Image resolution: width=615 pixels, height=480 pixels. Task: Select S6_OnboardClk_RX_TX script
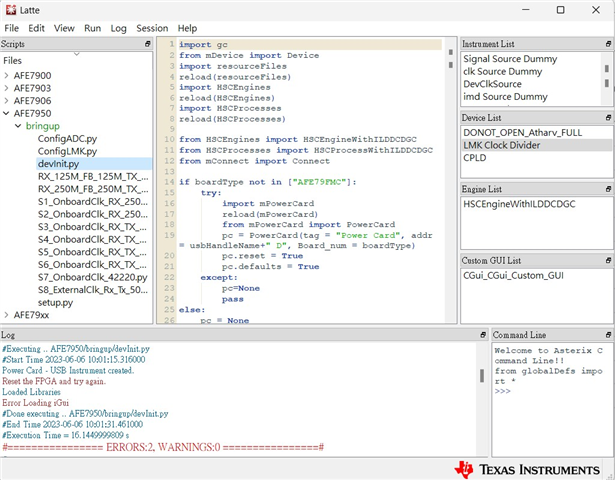pos(93,265)
